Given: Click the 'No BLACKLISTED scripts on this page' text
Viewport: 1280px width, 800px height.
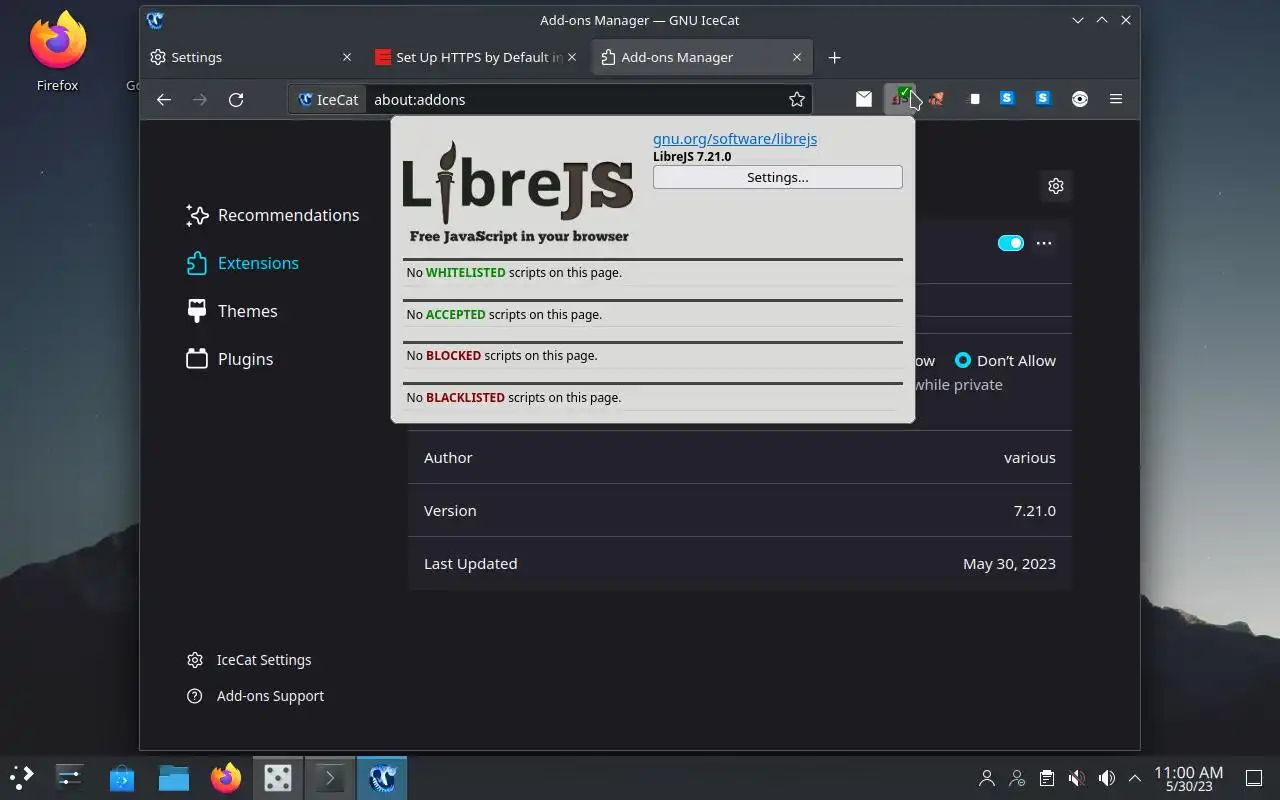Looking at the screenshot, I should pos(514,397).
